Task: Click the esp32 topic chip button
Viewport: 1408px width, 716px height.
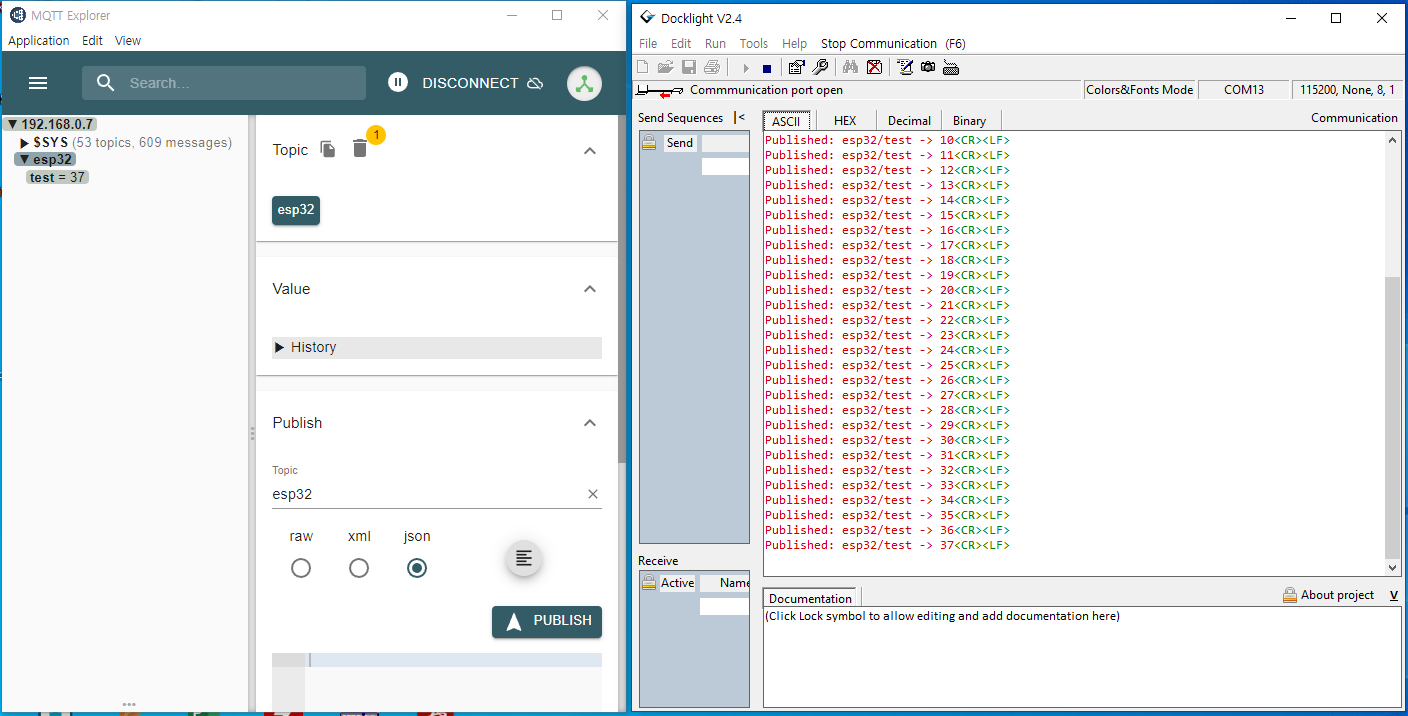Action: coord(296,210)
